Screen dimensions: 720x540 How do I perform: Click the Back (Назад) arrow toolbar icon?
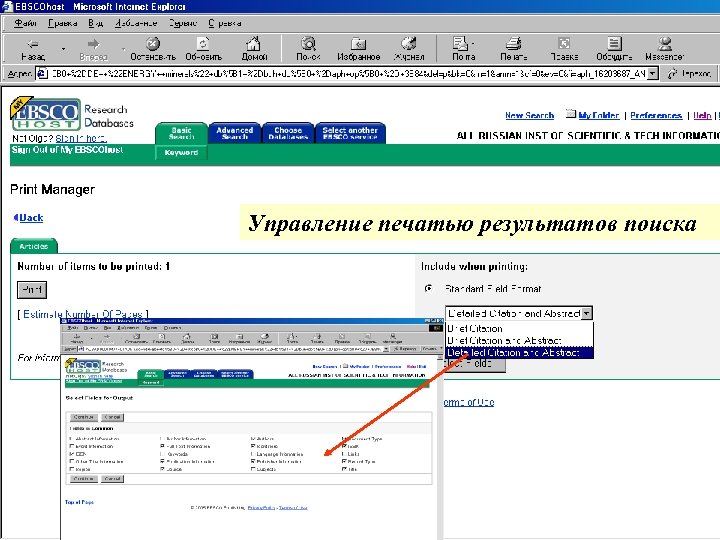(x=33, y=44)
